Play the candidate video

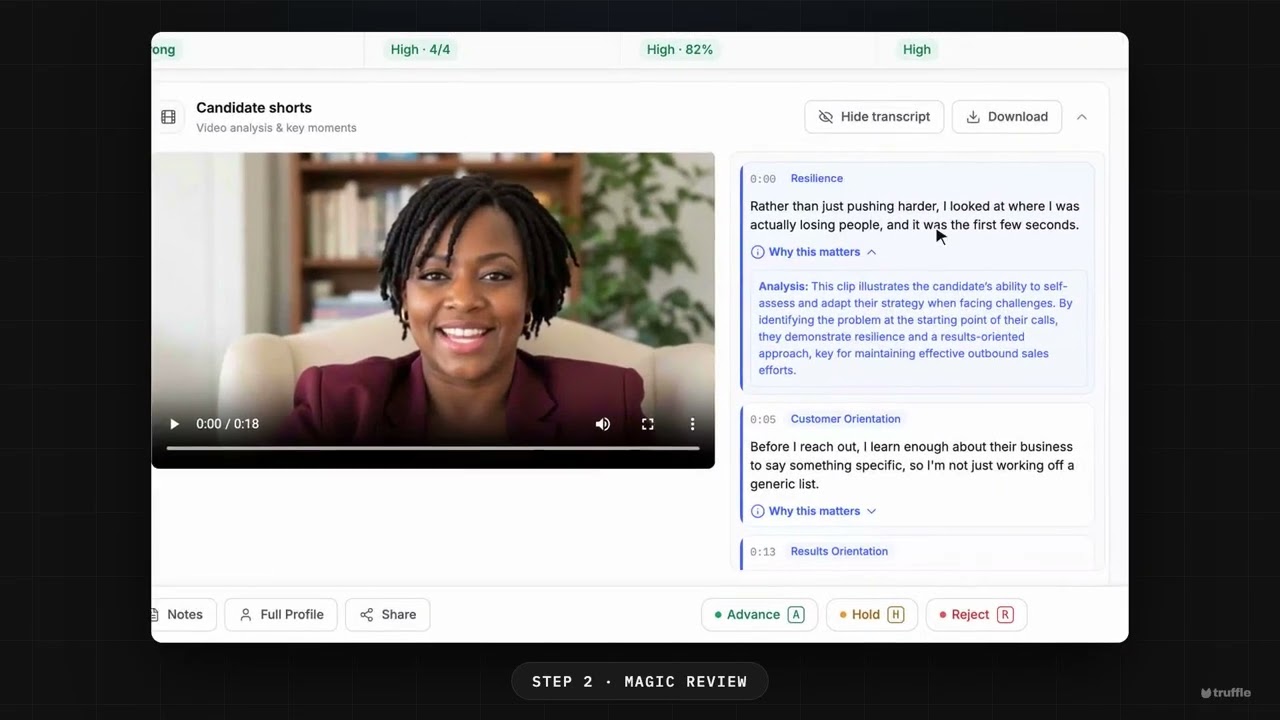click(x=174, y=424)
